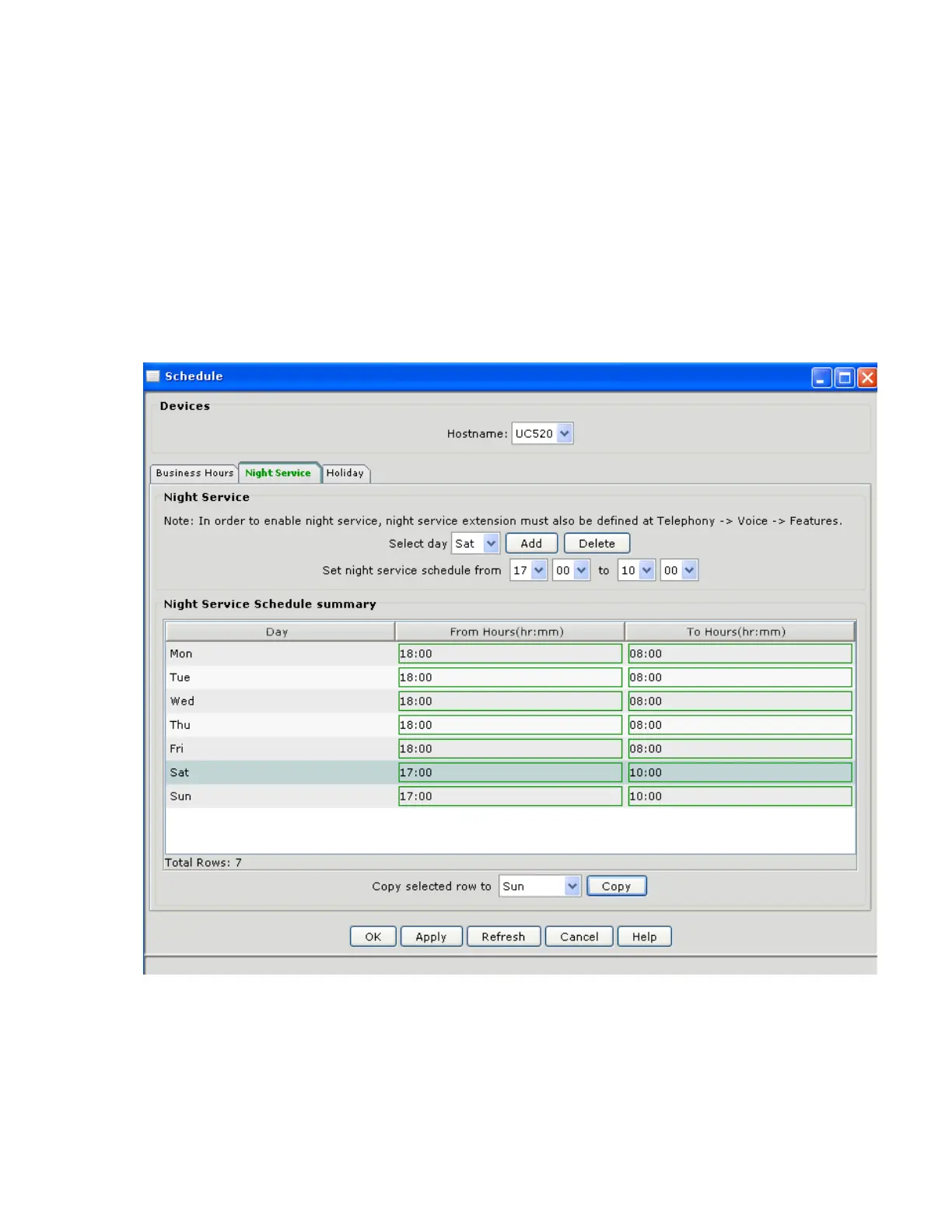The height and width of the screenshot is (1232, 952).
Task: Click Tue's 08:00 To Hours field
Action: [740, 677]
